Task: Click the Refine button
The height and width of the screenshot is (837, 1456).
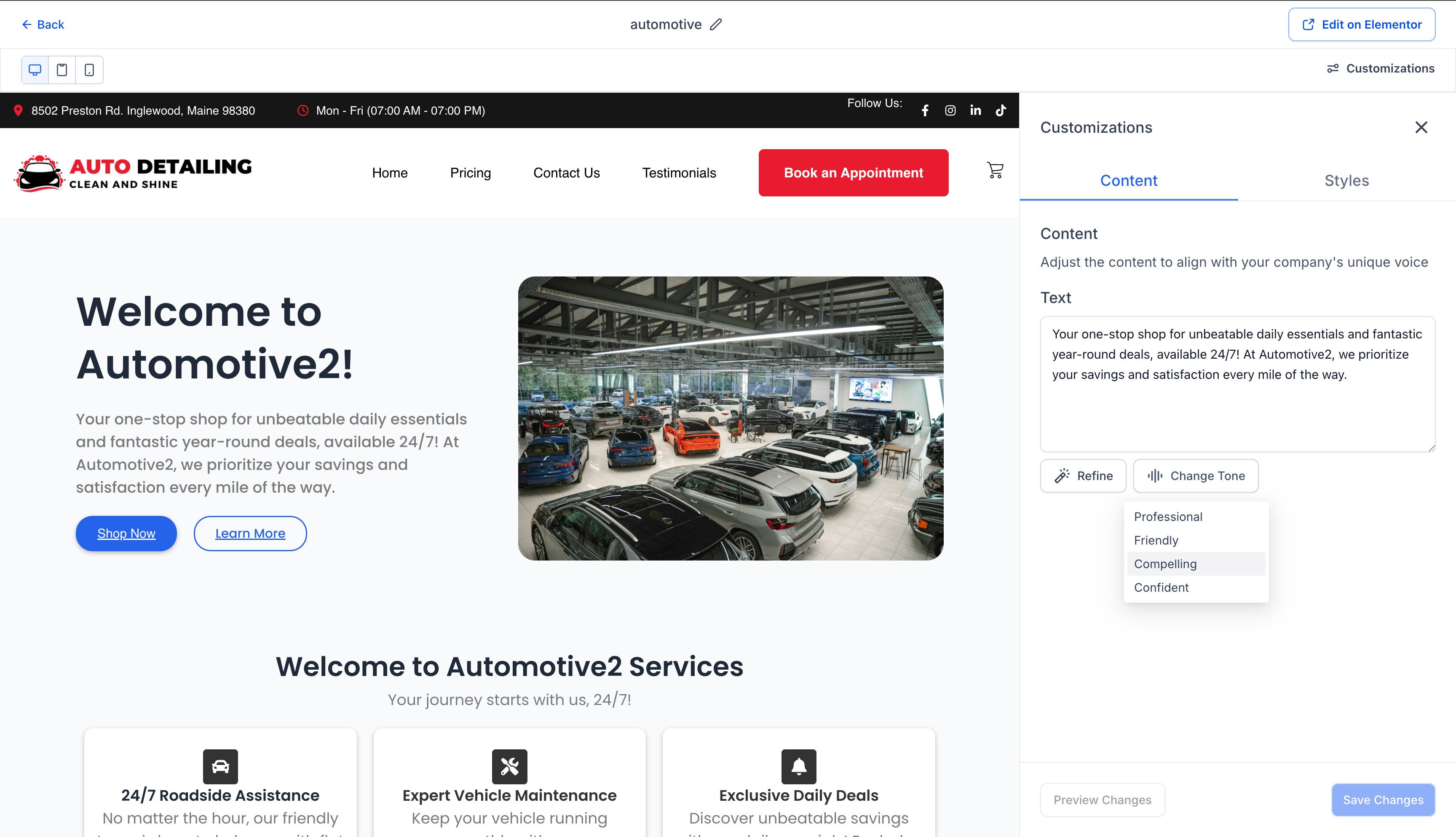Action: (x=1083, y=475)
